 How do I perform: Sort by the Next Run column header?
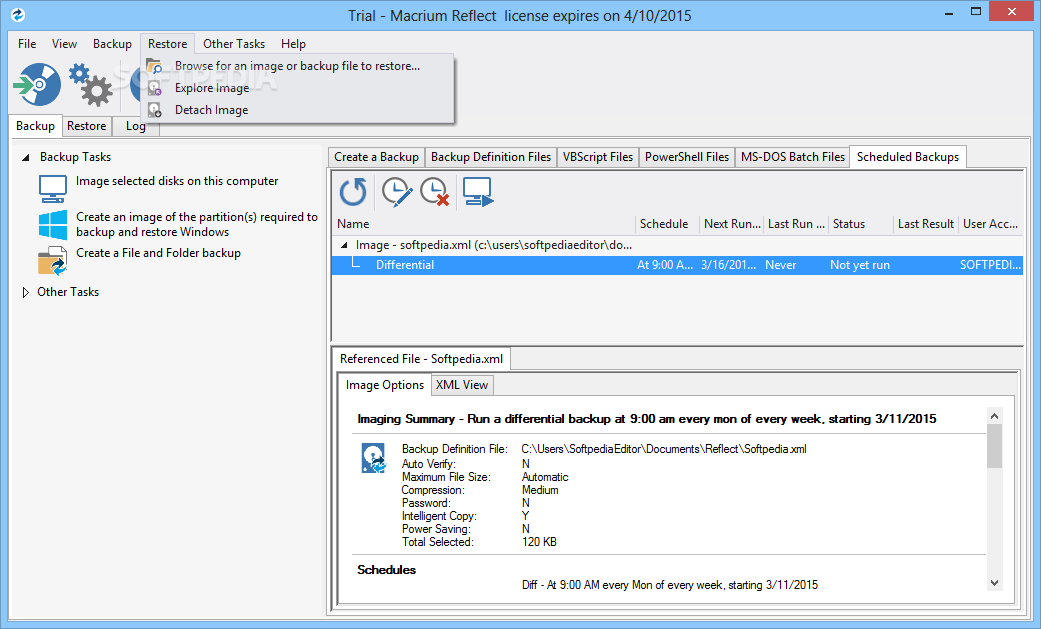coord(732,224)
